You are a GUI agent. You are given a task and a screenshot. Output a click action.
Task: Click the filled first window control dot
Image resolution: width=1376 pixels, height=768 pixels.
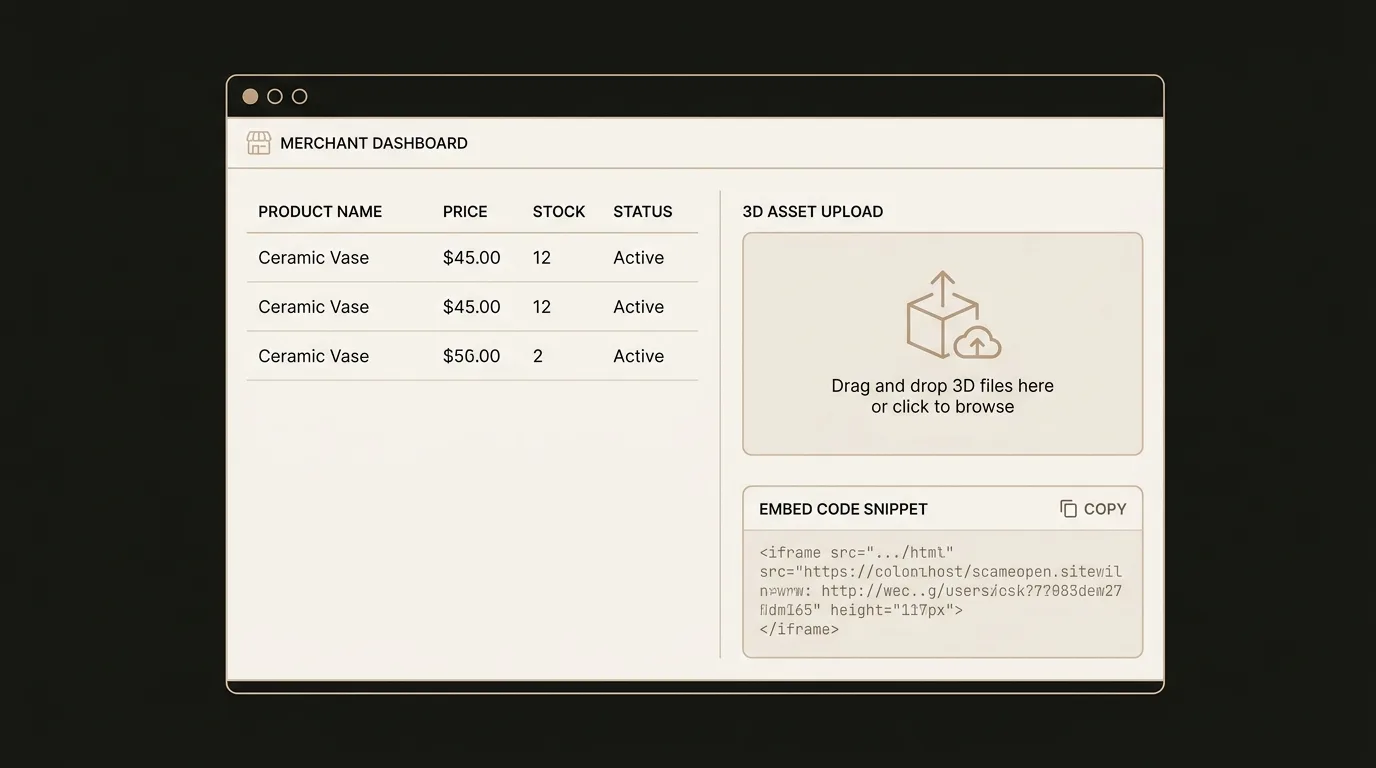[250, 96]
